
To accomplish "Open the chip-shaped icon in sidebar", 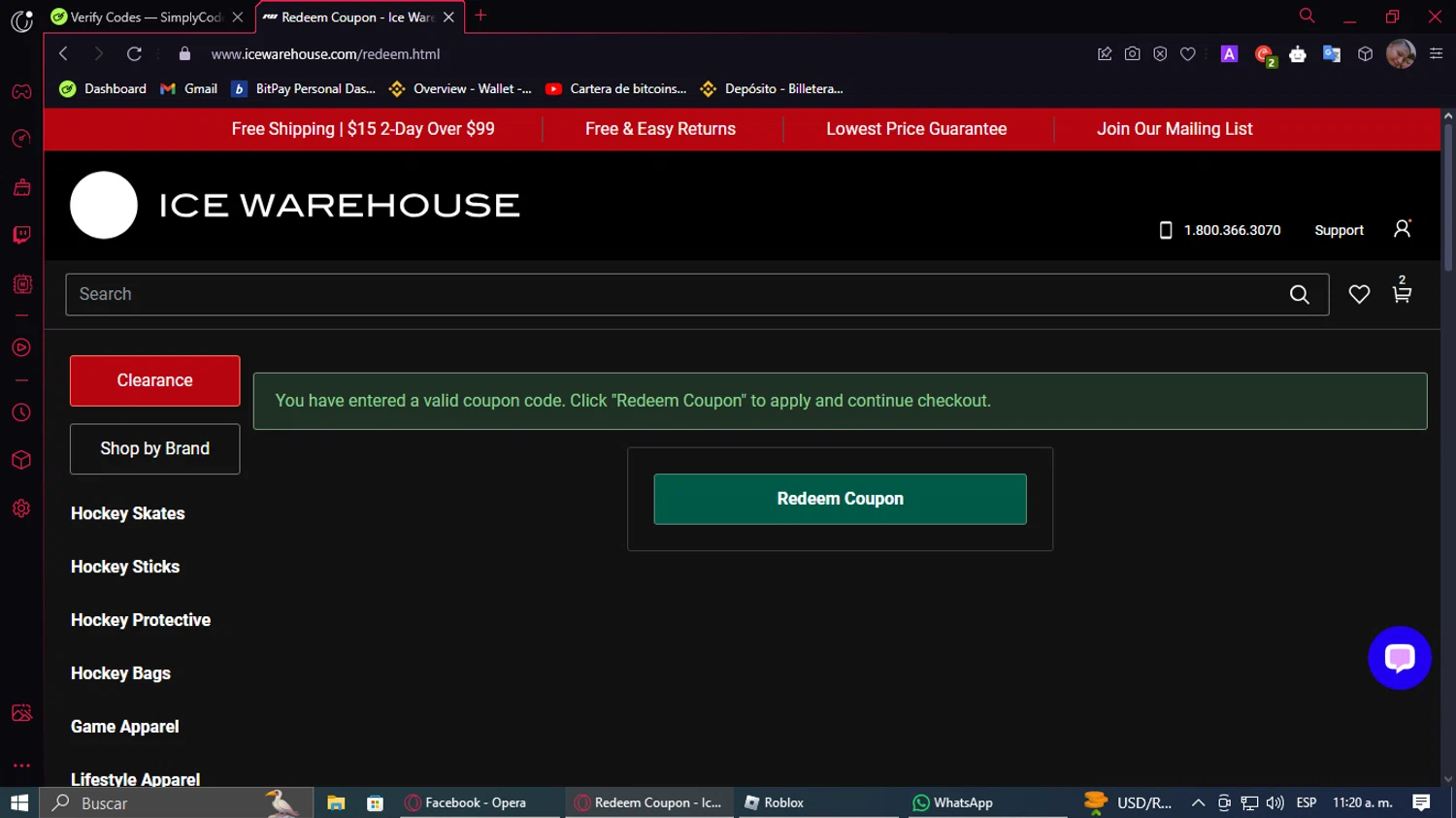I will coord(21,284).
